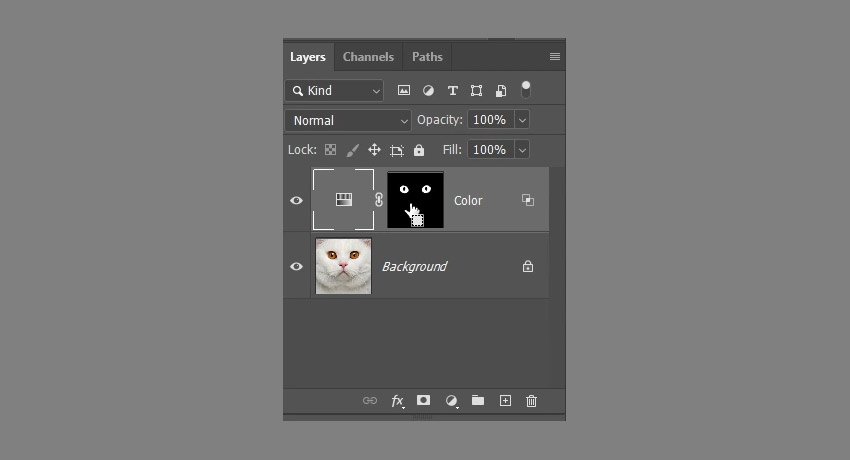Filter for smart objects
The image size is (850, 460).
click(x=501, y=90)
